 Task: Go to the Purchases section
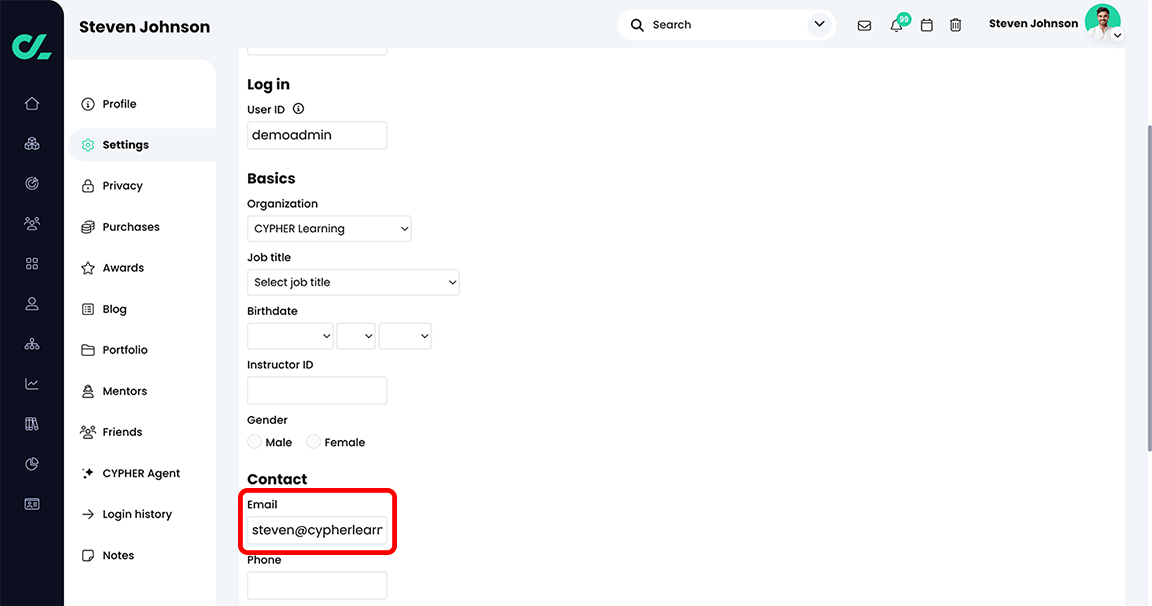[x=131, y=226]
